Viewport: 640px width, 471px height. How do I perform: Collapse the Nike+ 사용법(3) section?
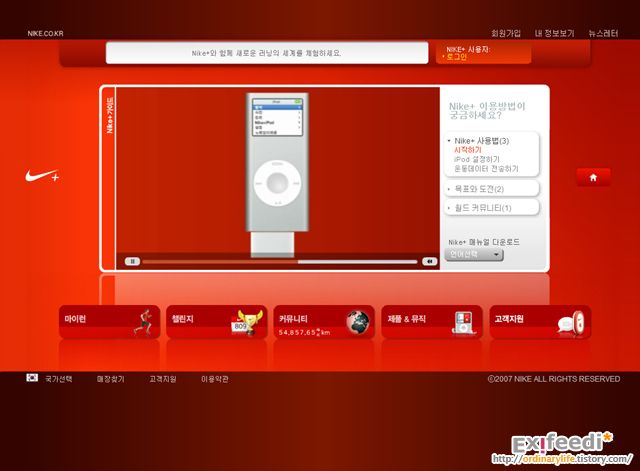pos(481,141)
